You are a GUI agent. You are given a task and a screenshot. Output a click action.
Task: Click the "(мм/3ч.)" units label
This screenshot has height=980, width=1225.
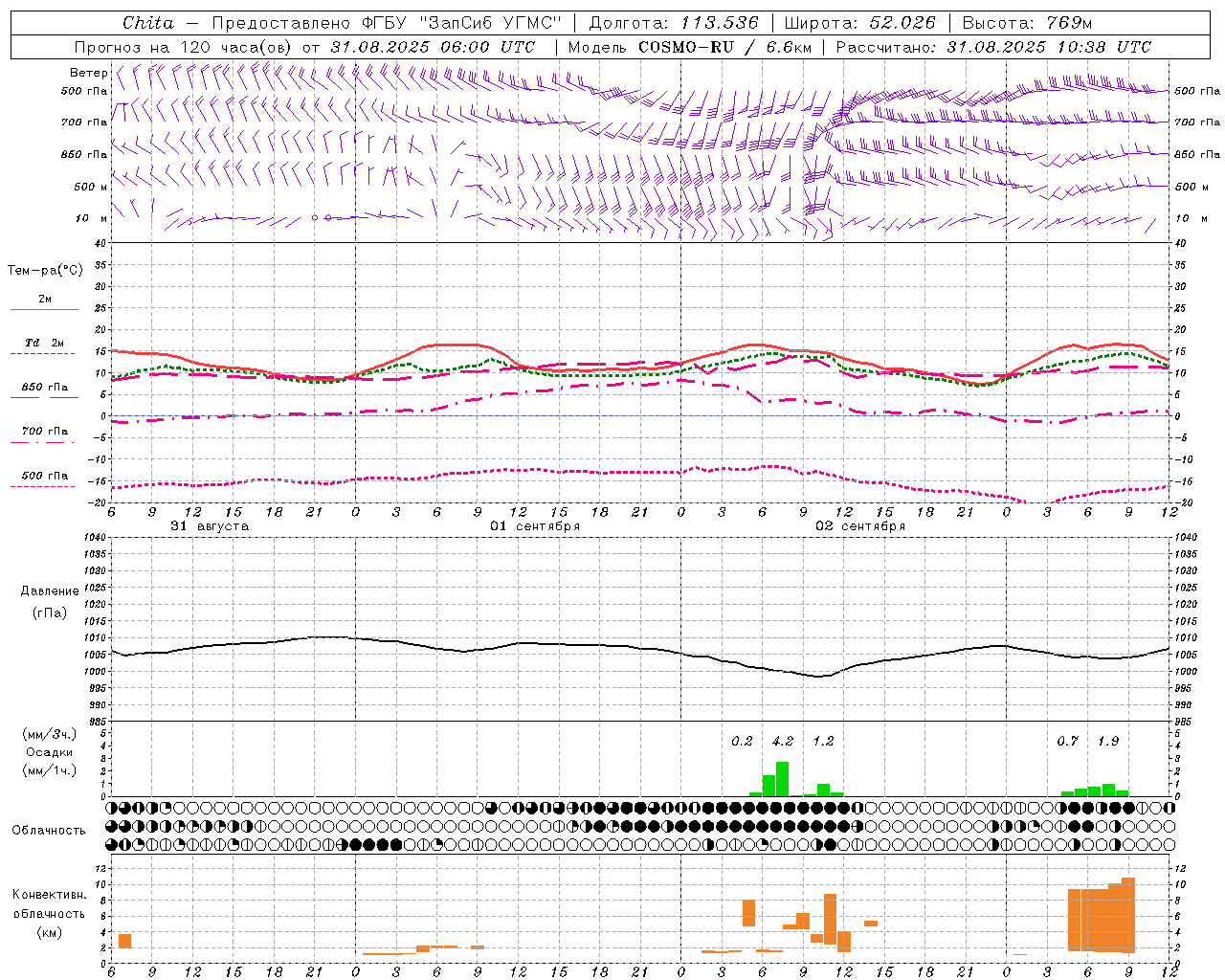pyautogui.click(x=49, y=734)
